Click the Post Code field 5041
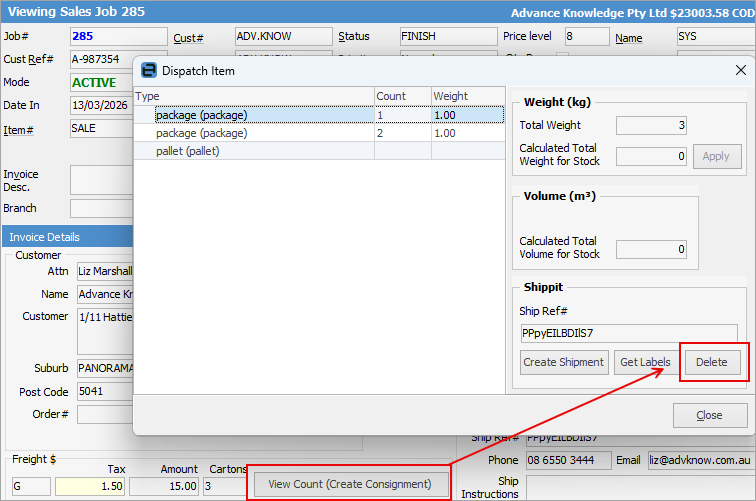The image size is (756, 501). pos(105,391)
